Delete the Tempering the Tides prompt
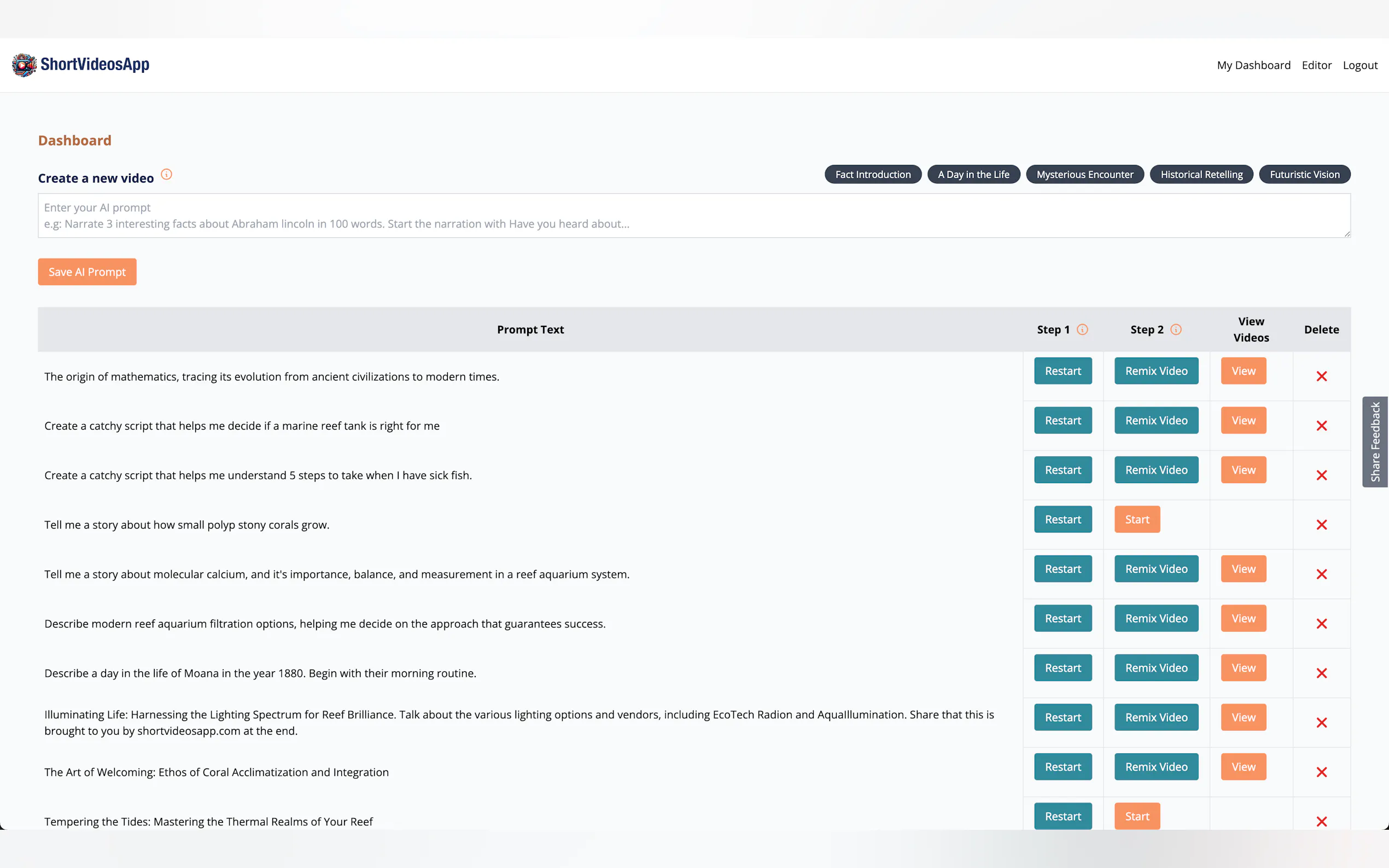 click(x=1321, y=822)
